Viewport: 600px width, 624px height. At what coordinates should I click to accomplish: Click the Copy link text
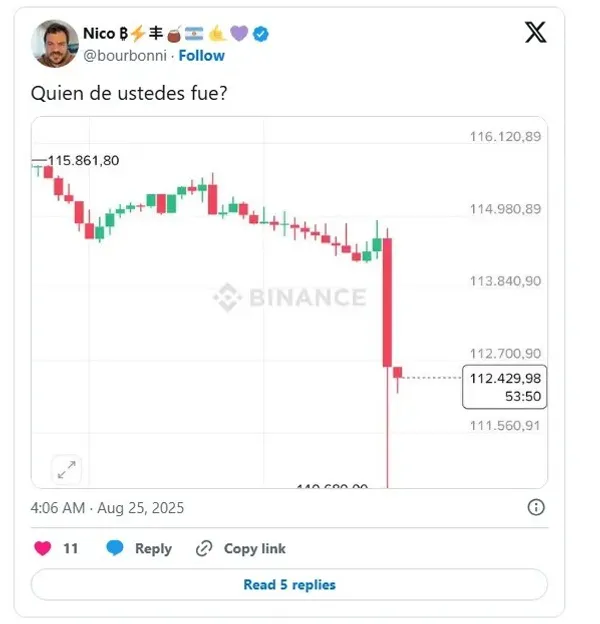(x=255, y=548)
